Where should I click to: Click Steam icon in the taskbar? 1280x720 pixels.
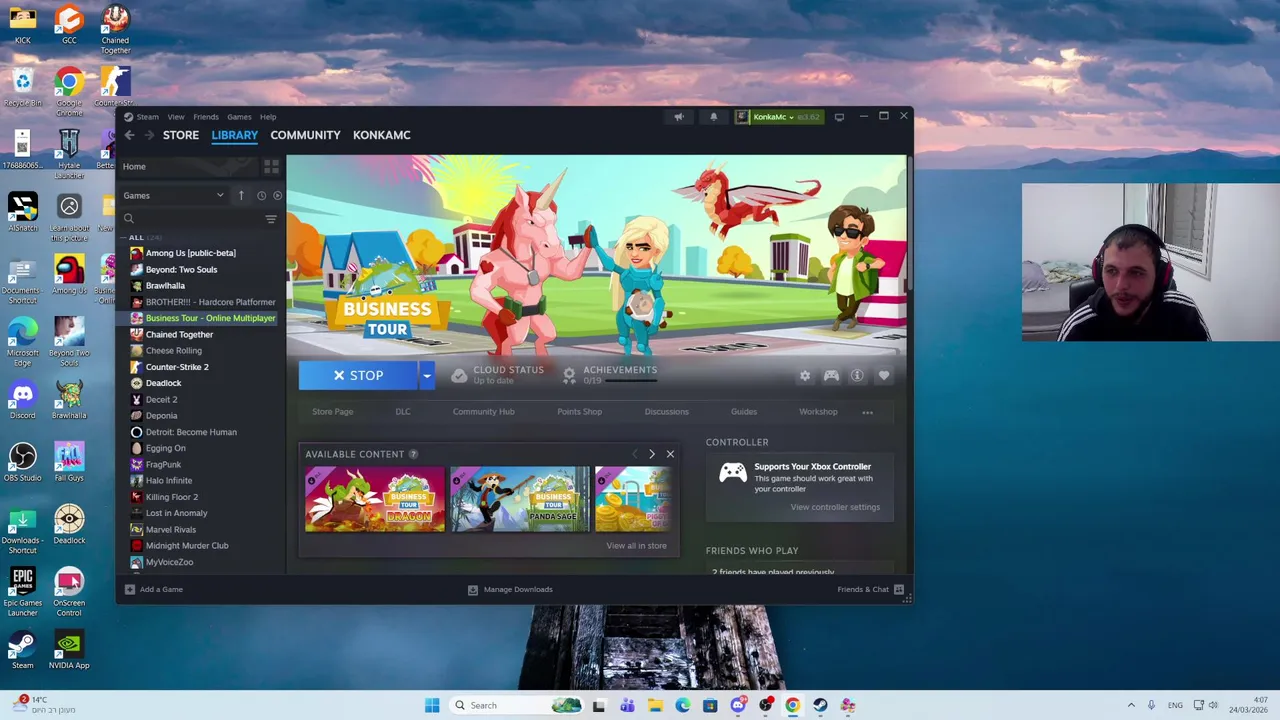click(x=820, y=706)
